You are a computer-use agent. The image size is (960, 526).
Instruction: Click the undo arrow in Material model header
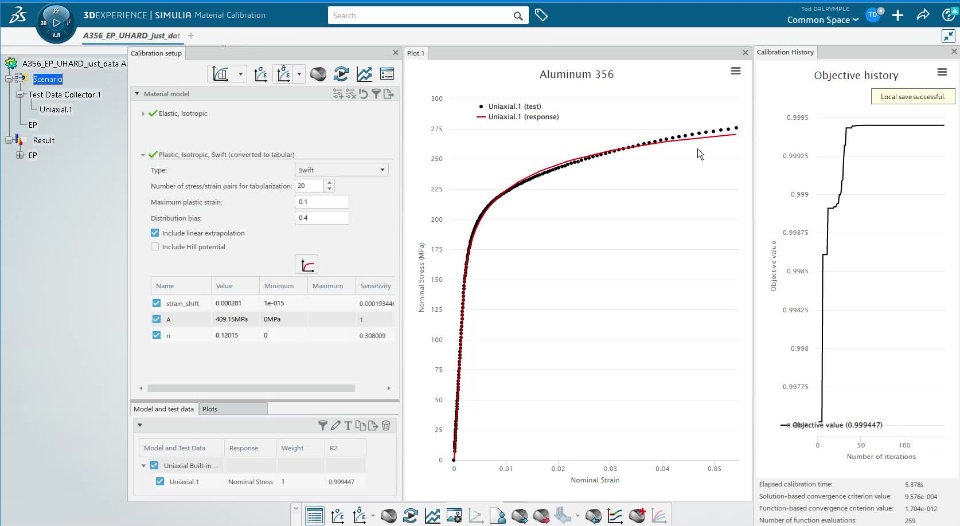[363, 94]
